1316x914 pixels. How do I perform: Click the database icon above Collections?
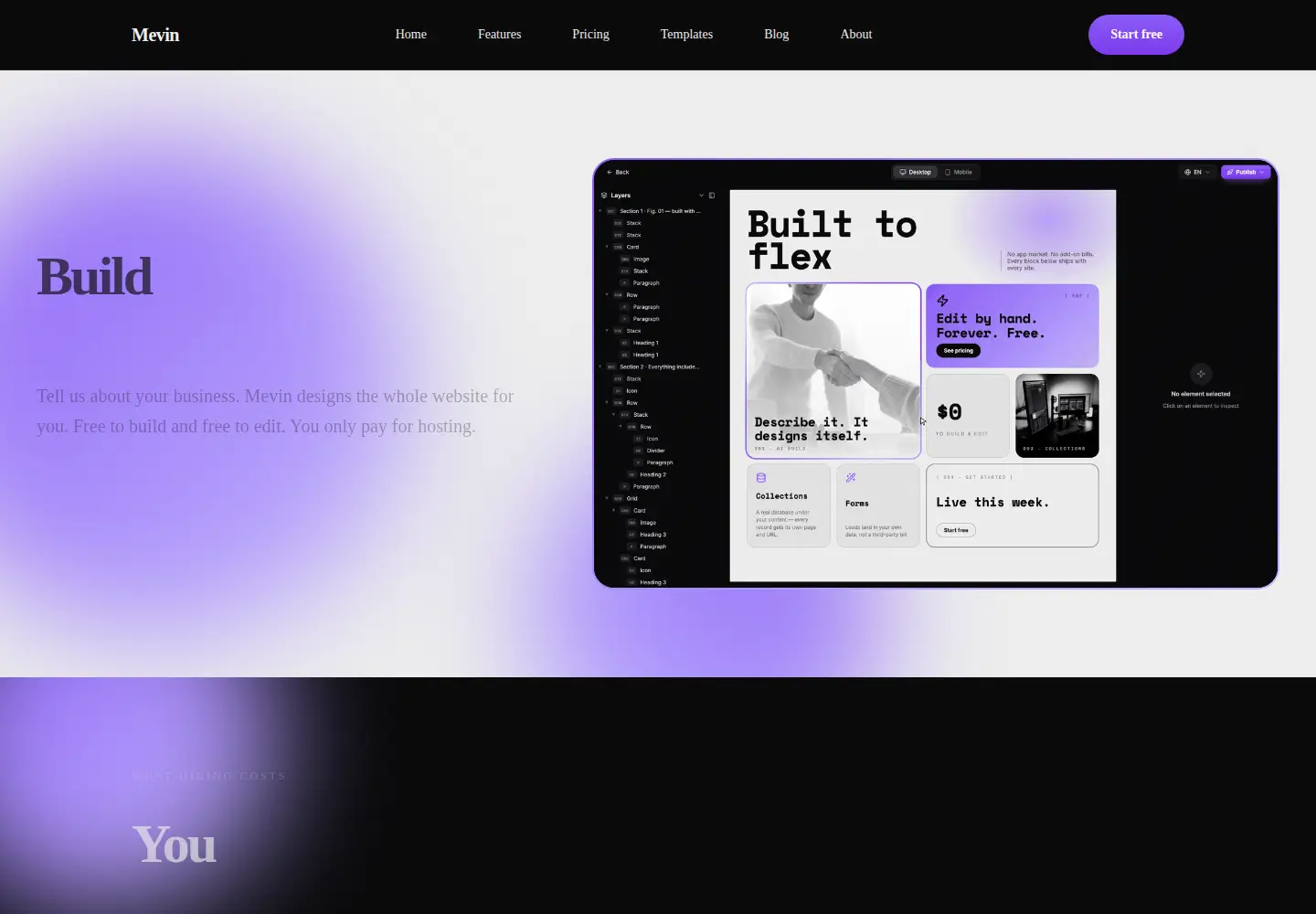click(761, 478)
